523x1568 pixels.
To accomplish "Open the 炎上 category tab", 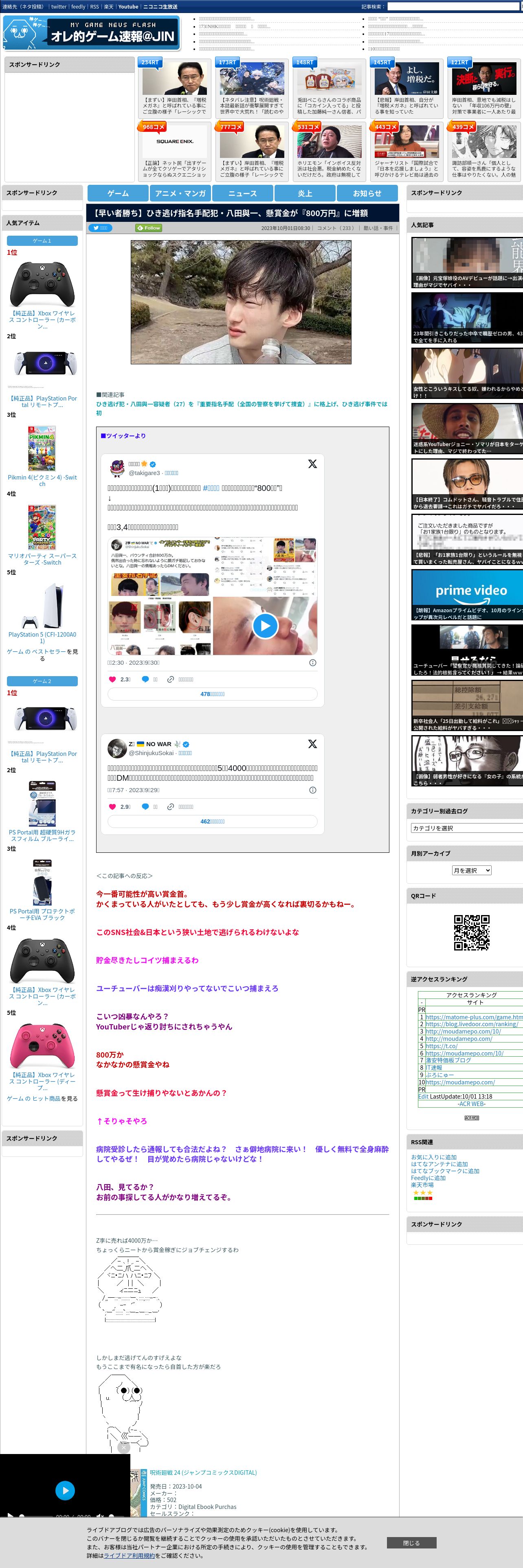I will click(x=305, y=193).
